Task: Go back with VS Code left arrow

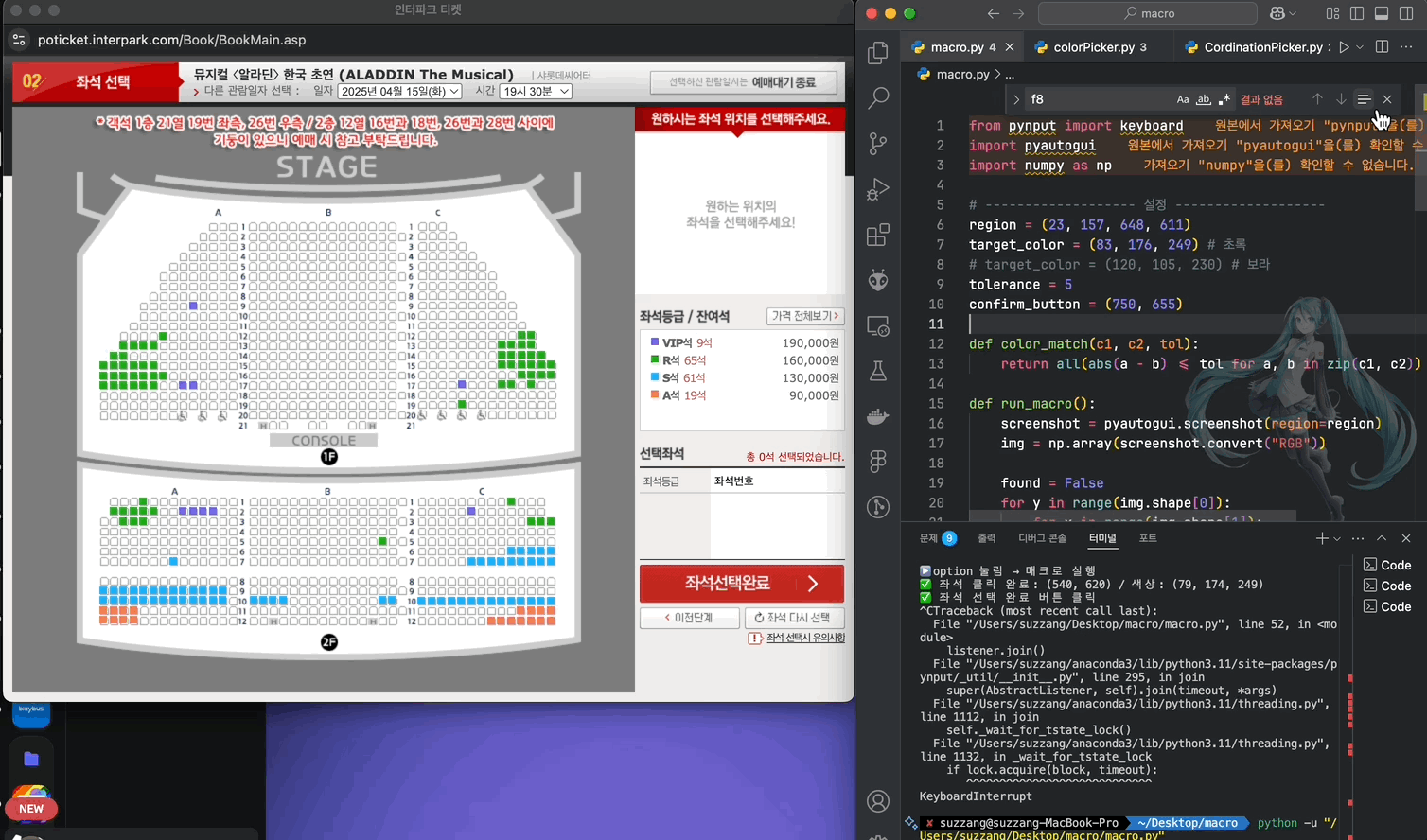Action: (x=993, y=13)
